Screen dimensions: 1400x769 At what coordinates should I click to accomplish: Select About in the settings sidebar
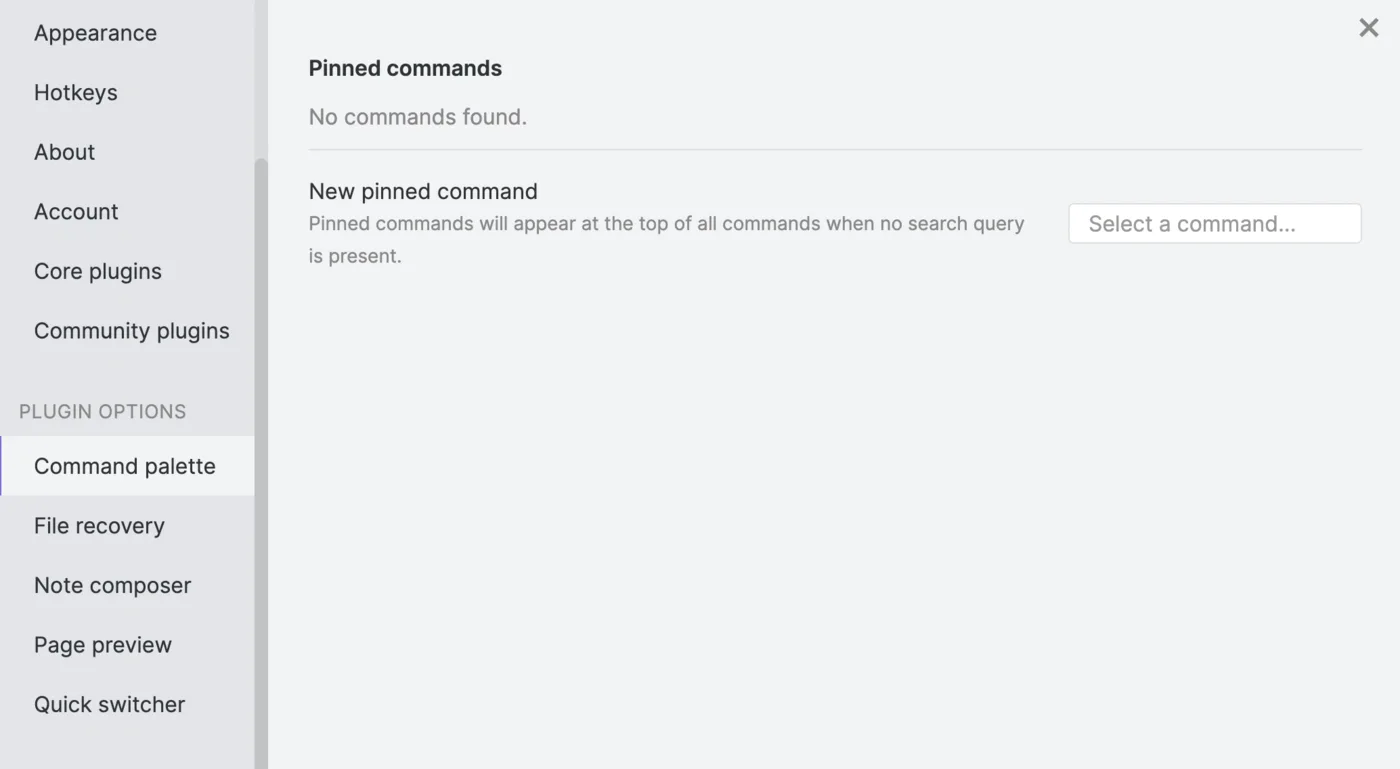65,152
